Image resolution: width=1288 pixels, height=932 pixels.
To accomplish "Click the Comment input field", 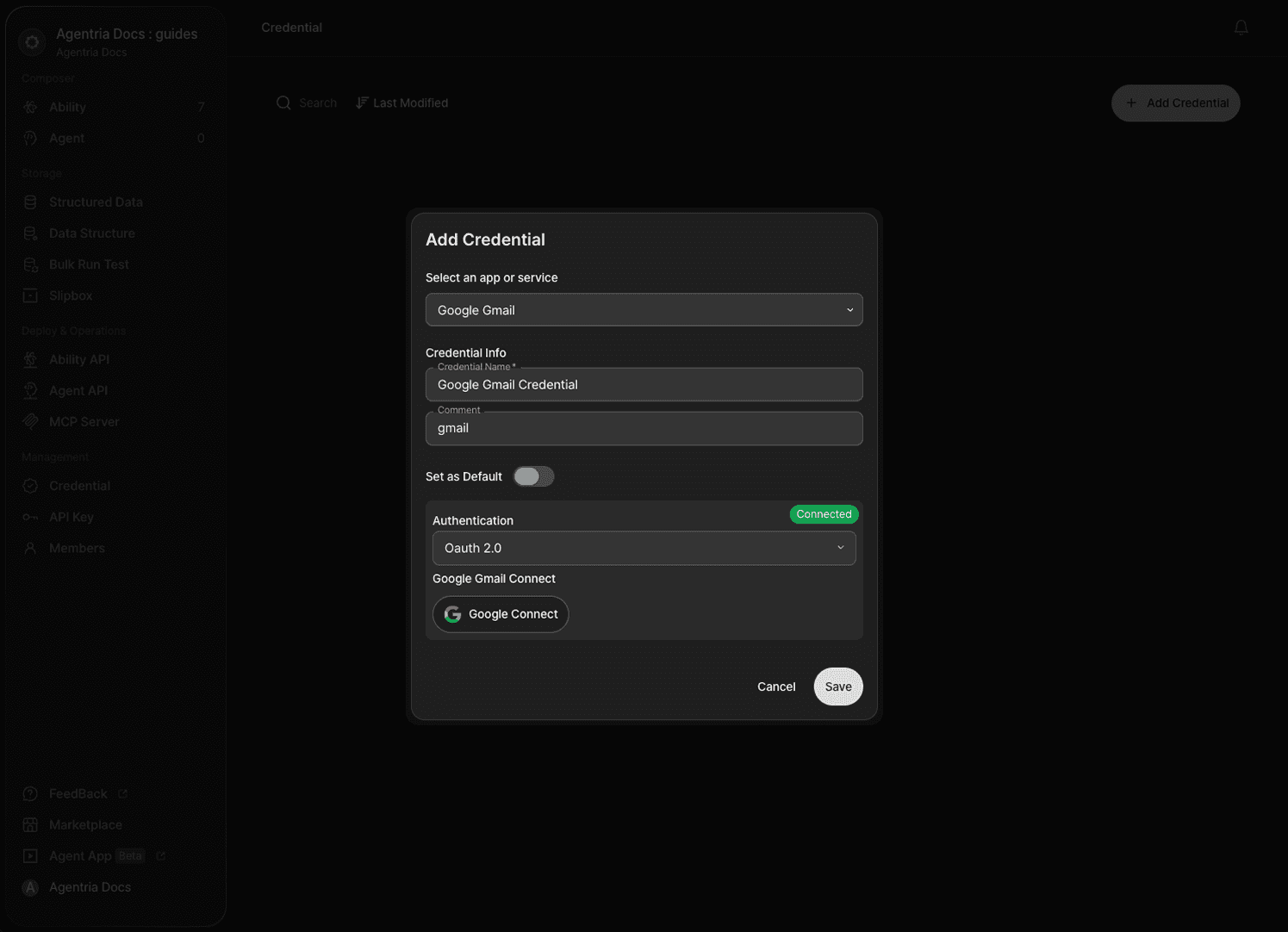I will [644, 428].
